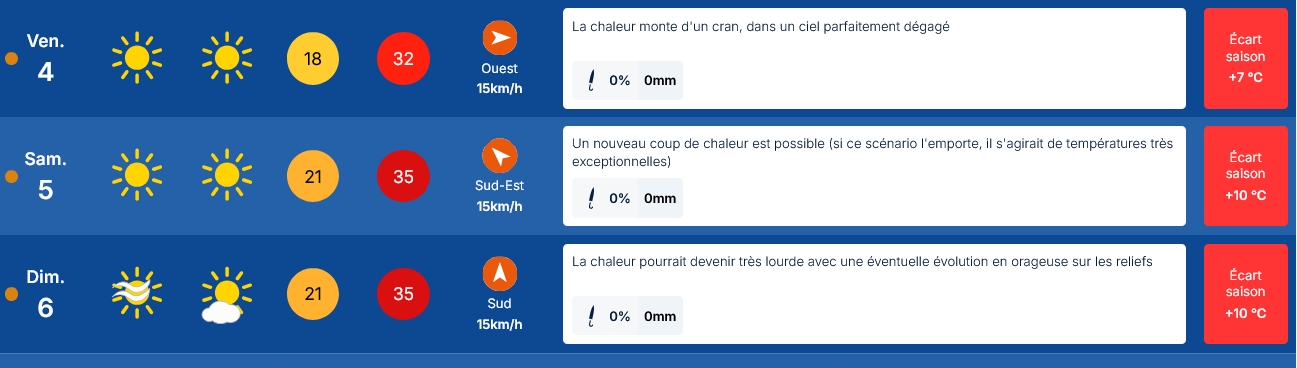Click the orange dot beside Dim. 6
This screenshot has width=1297, height=368.
(12, 294)
